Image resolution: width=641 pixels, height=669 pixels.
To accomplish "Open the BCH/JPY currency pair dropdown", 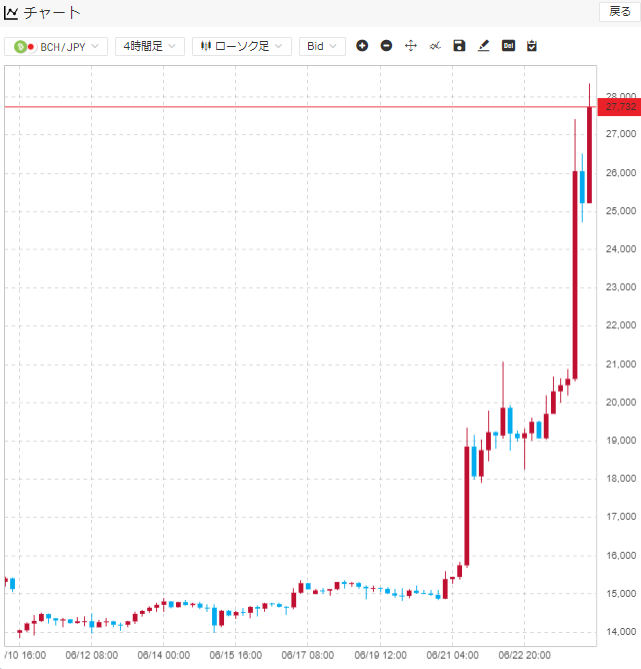I will 56,47.
